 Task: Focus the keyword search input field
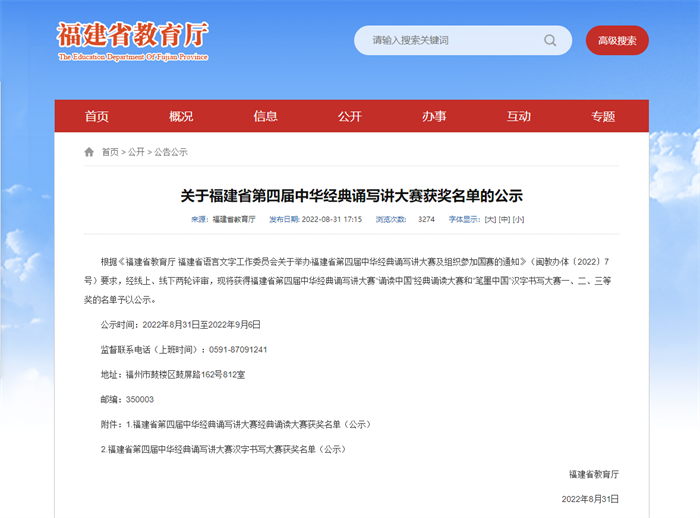pos(450,41)
